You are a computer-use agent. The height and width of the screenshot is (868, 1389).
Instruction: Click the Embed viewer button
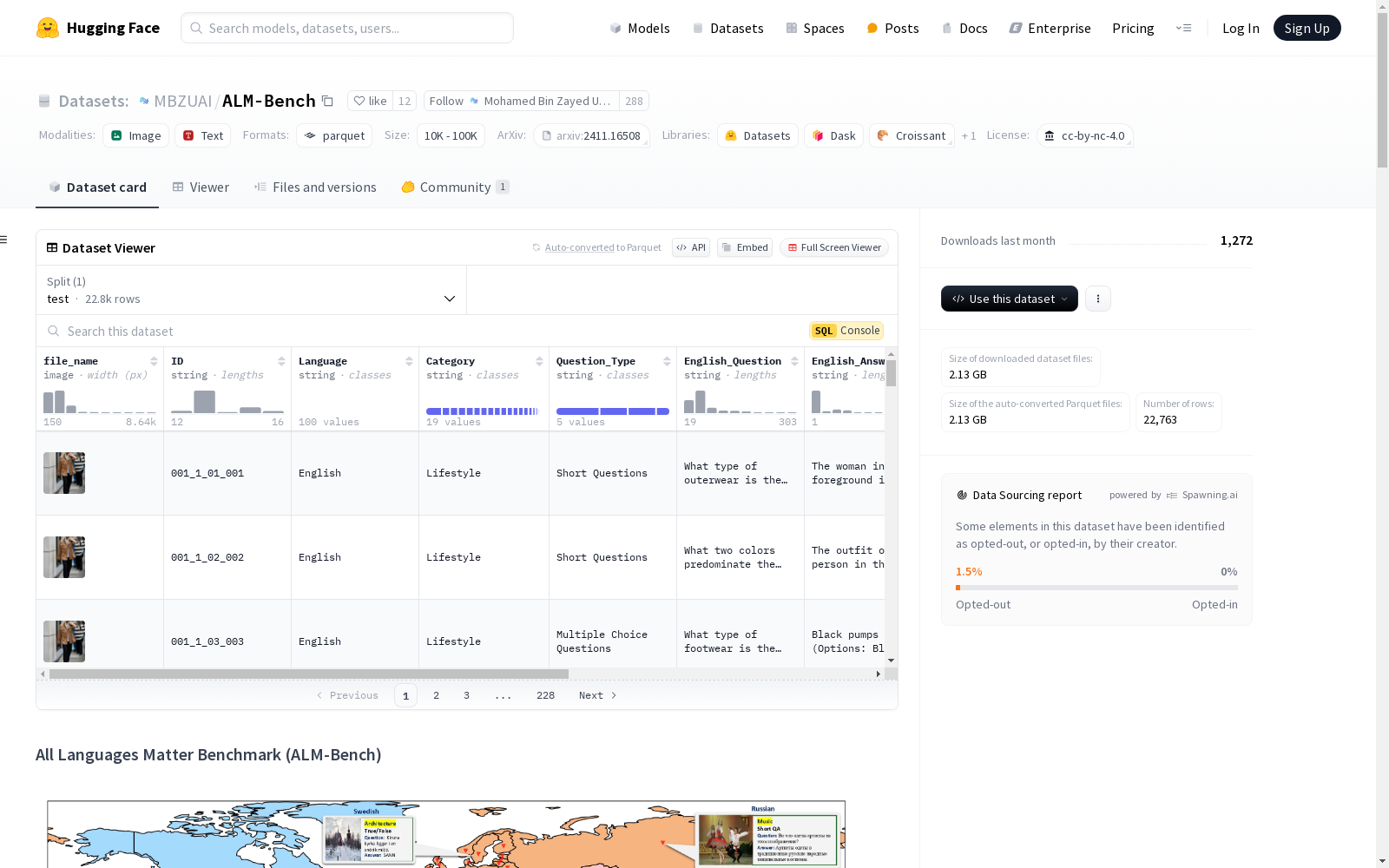(745, 247)
